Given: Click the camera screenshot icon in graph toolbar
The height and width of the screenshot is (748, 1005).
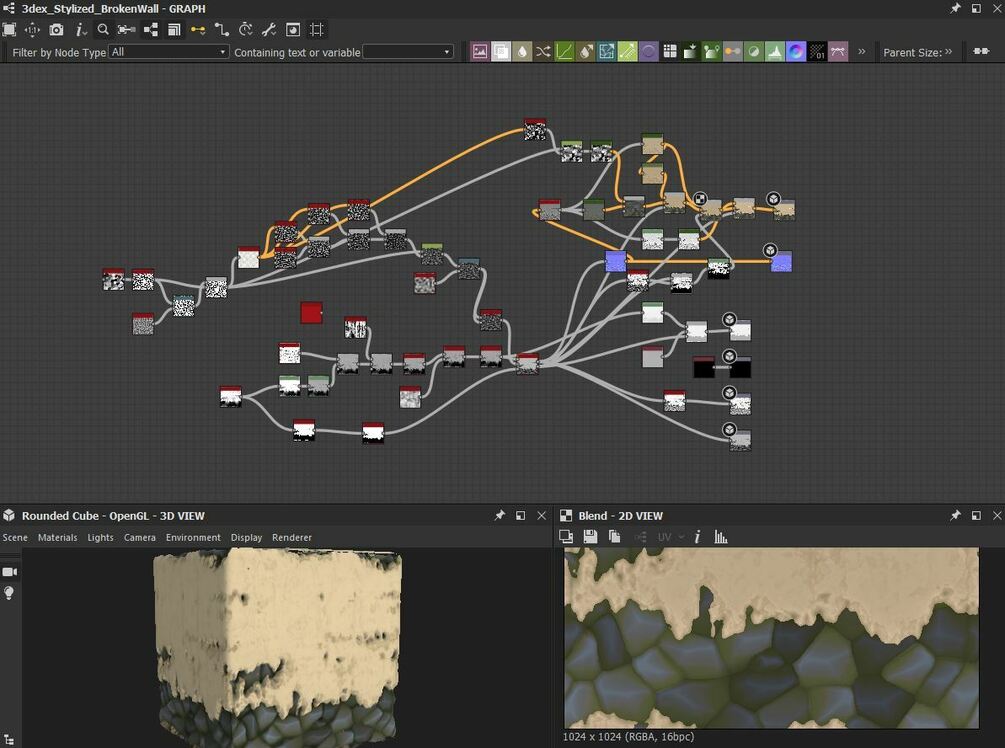Looking at the screenshot, I should point(56,30).
